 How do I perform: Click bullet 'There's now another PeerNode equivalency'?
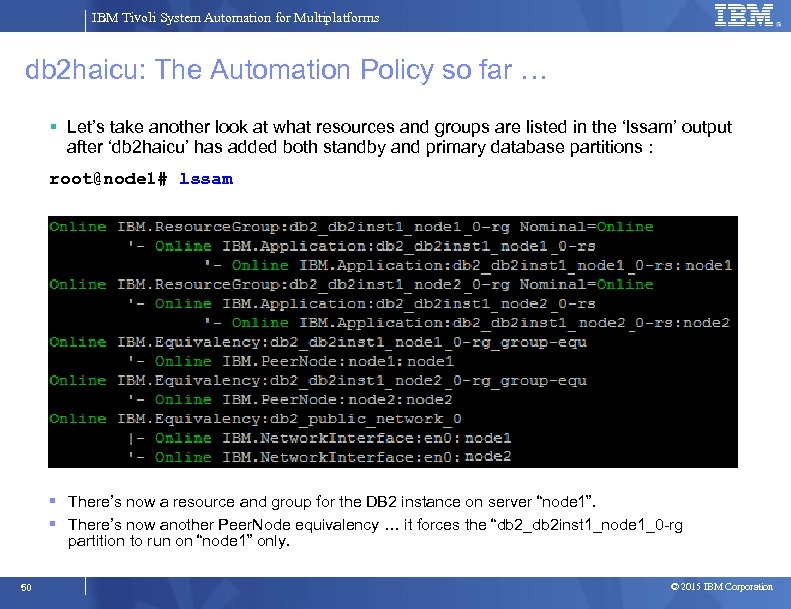coord(375,532)
